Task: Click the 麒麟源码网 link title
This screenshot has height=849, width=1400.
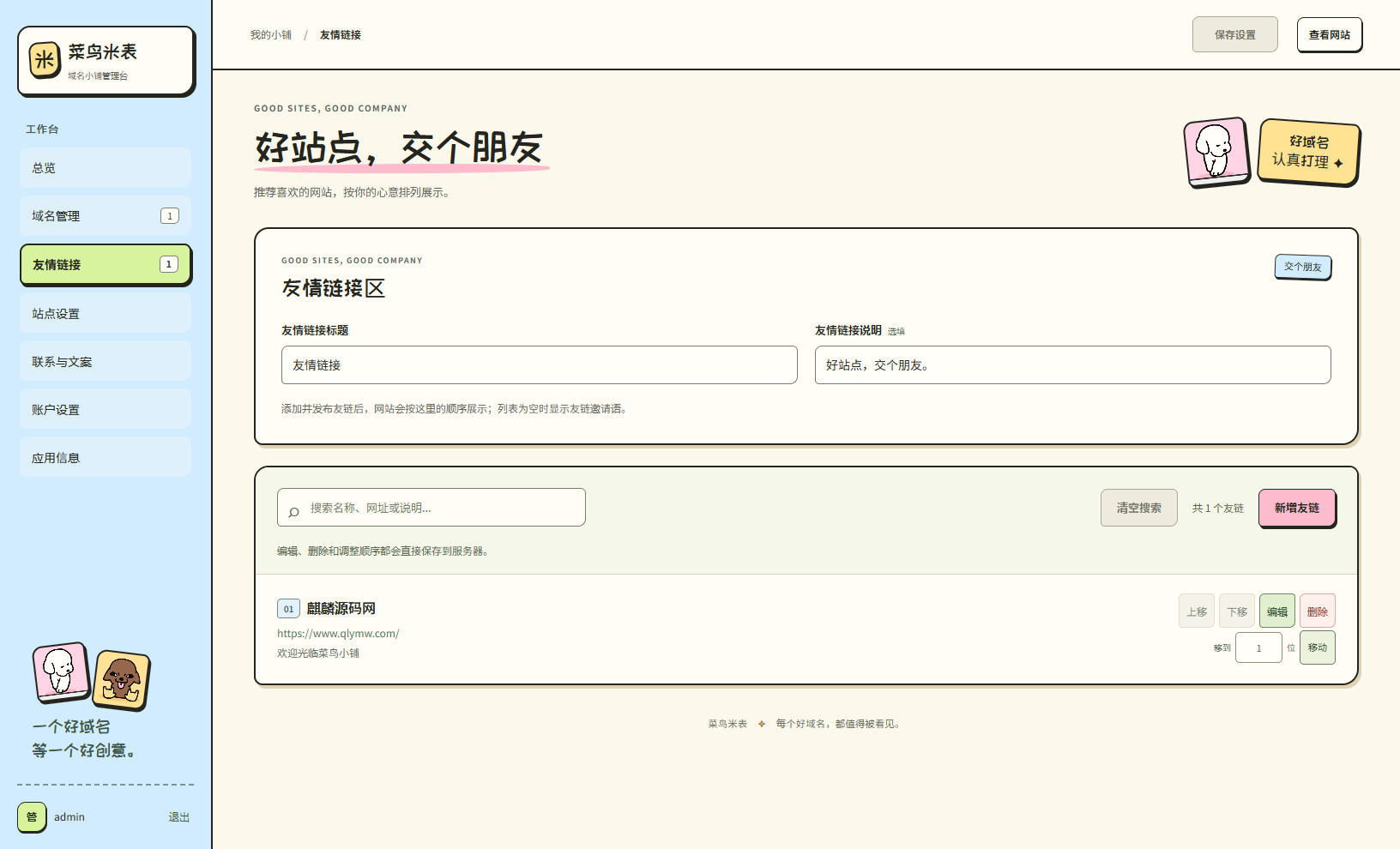Action: click(341, 608)
